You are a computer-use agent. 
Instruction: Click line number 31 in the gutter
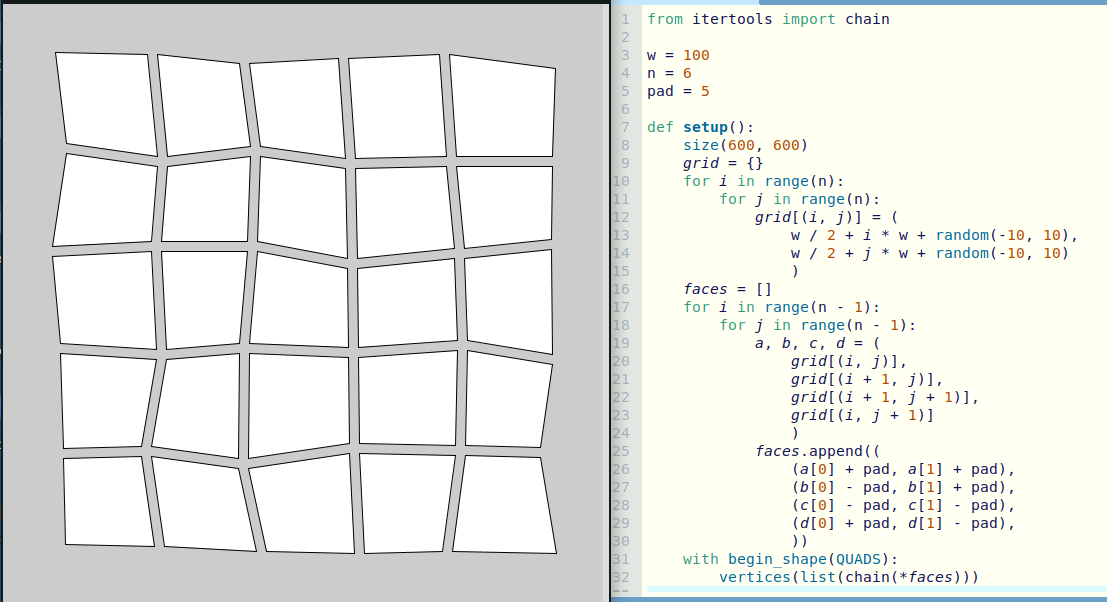pos(621,559)
